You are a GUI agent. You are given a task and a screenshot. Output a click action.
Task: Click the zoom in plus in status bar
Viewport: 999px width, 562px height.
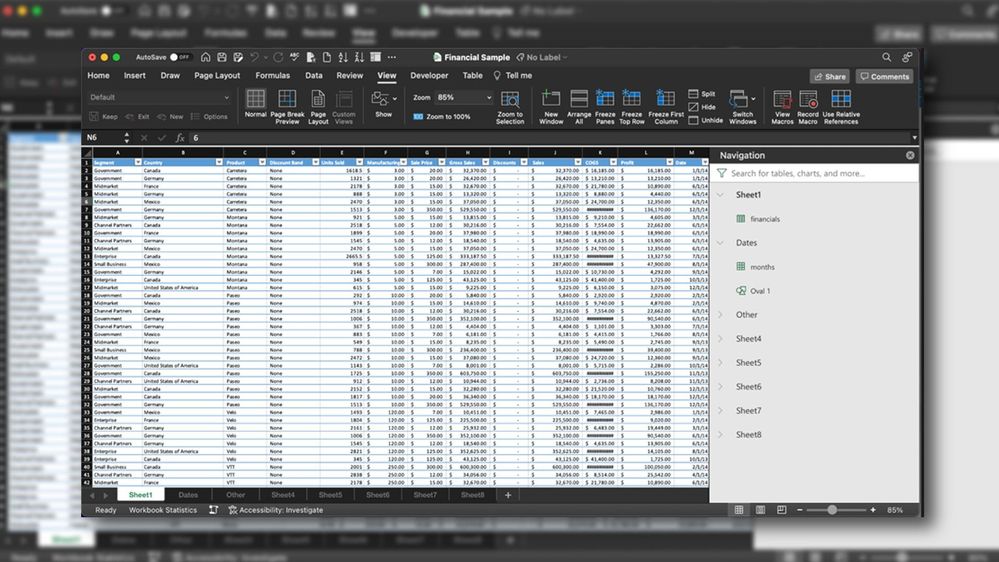click(x=873, y=510)
